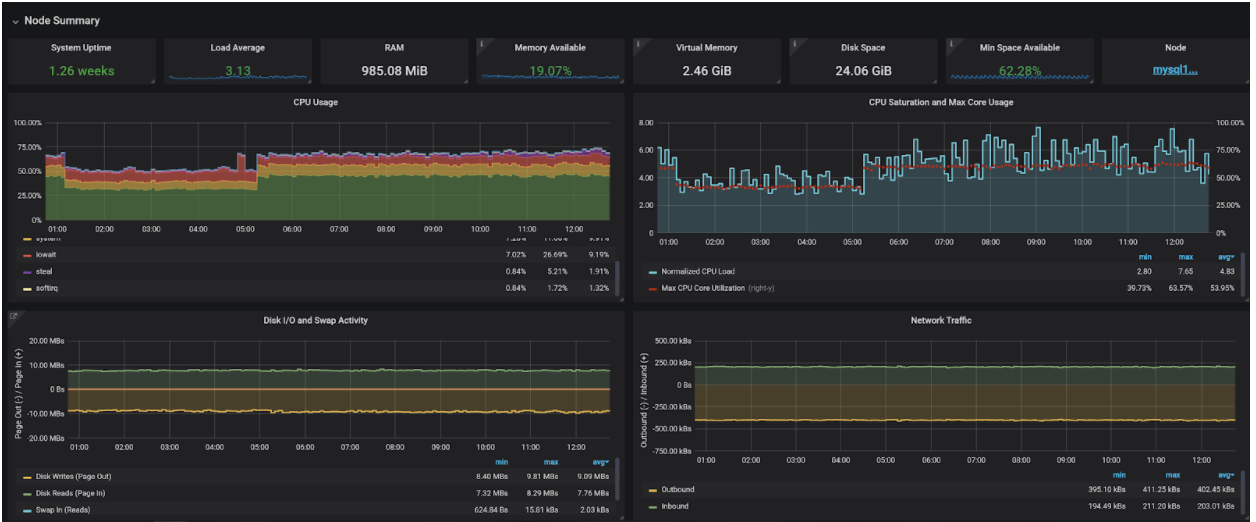Image resolution: width=1256 pixels, height=522 pixels.
Task: Click the Memory Available info corner icon
Action: pyautogui.click(x=481, y=44)
